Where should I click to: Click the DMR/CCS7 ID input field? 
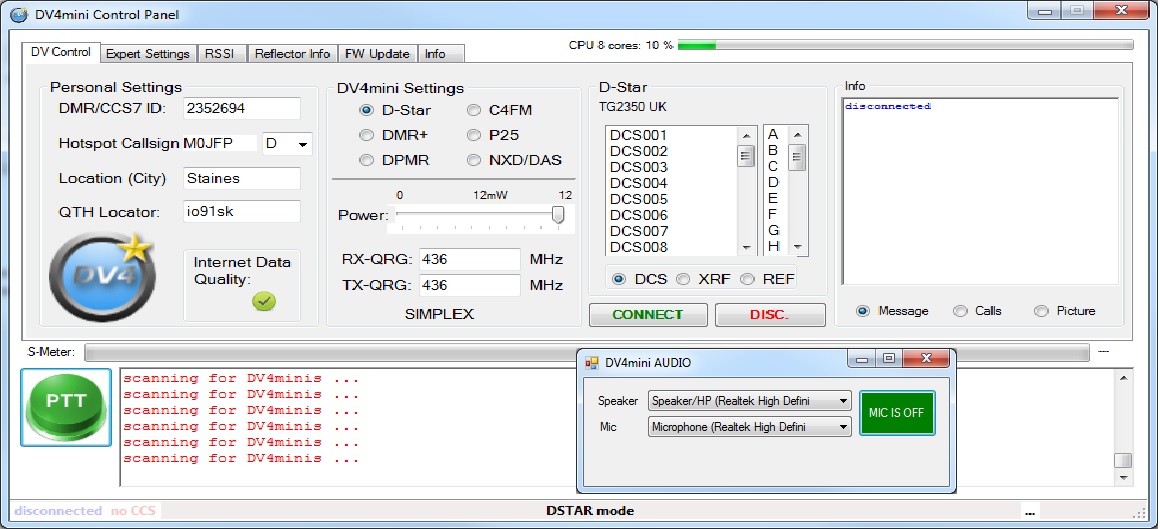pos(242,108)
